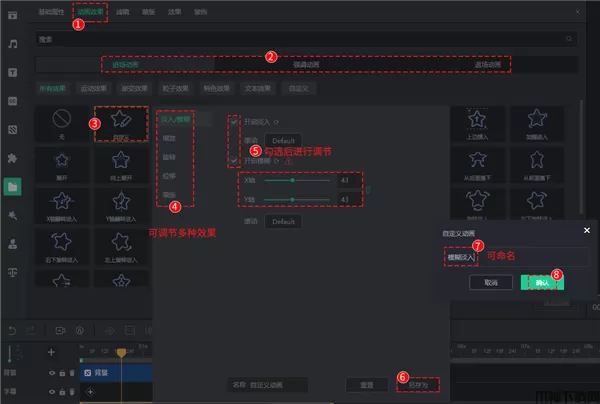Click the X轴 value field showing 43
The width and height of the screenshot is (600, 404).
click(349, 180)
